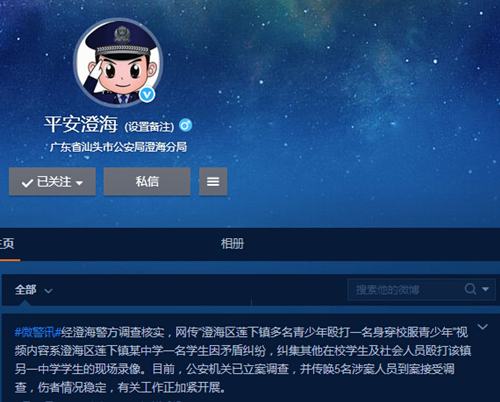This screenshot has width=500, height=402.
Task: Open the #微警讯# hashtag link
Action: (x=38, y=332)
